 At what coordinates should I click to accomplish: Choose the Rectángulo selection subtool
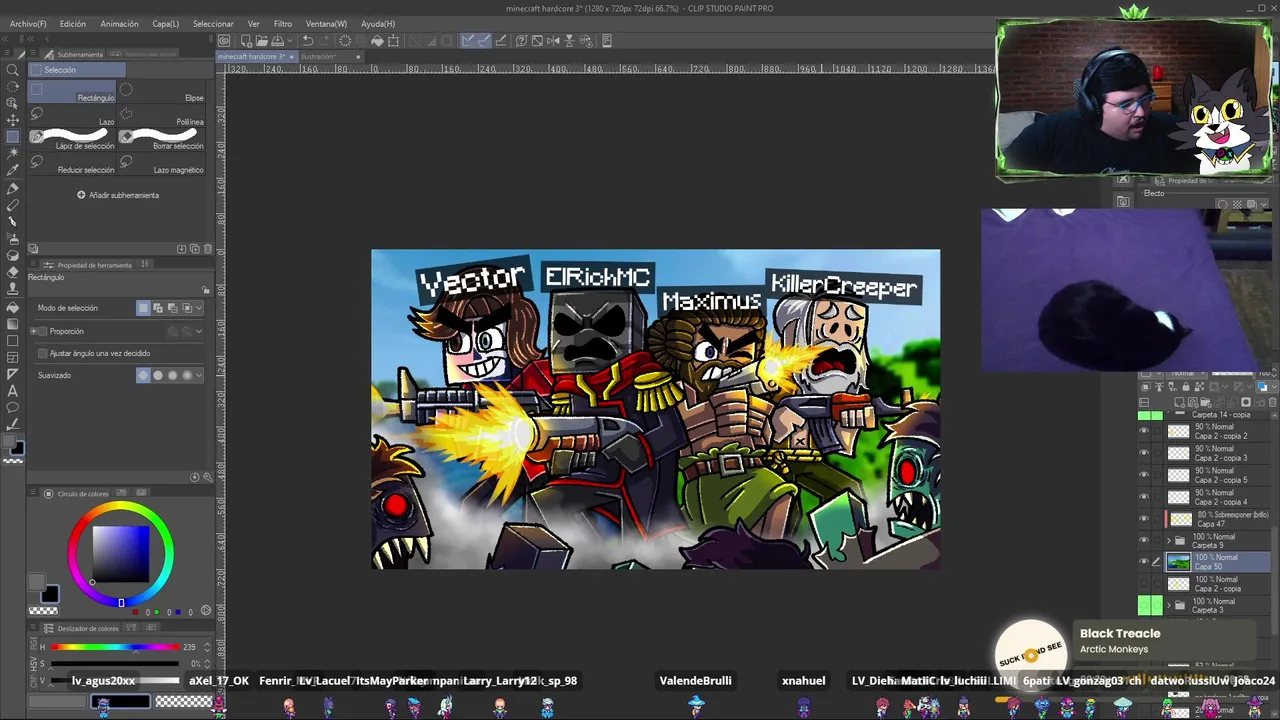coord(73,93)
